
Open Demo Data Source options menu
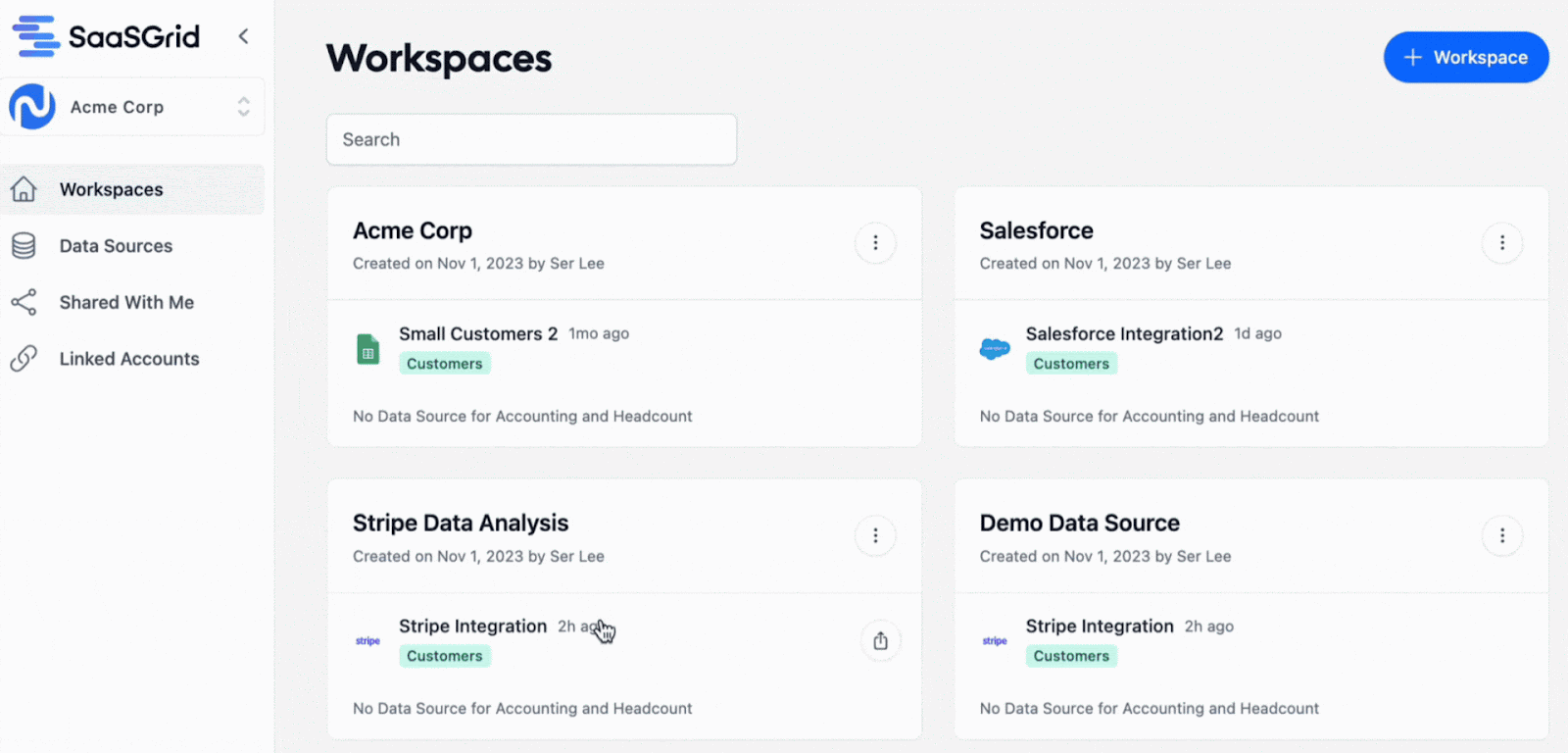coord(1501,535)
